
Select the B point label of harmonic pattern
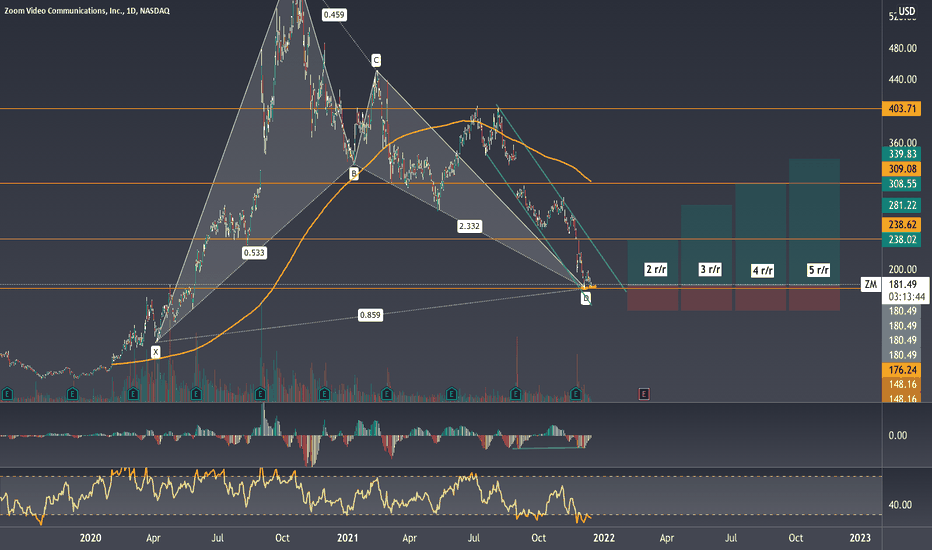(x=354, y=174)
